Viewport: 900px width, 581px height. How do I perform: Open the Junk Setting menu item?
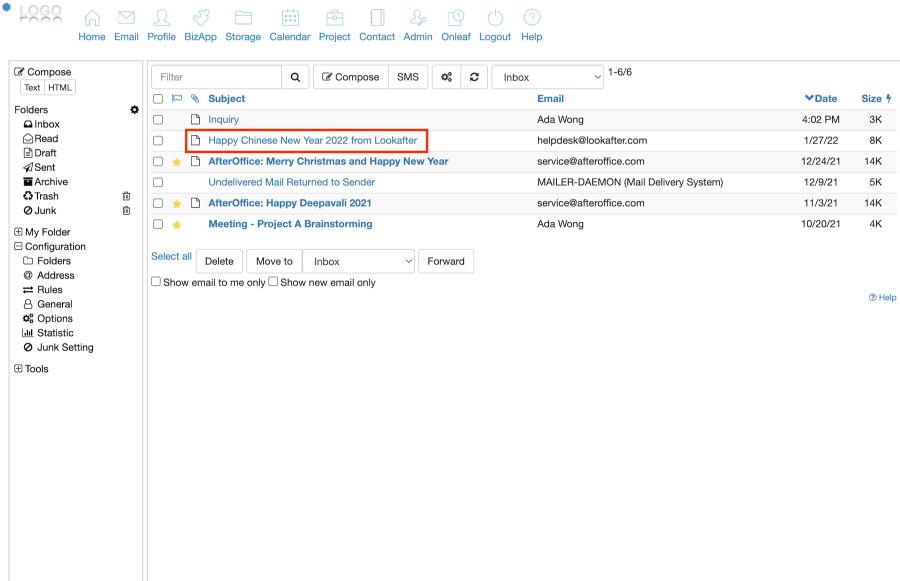coord(65,348)
